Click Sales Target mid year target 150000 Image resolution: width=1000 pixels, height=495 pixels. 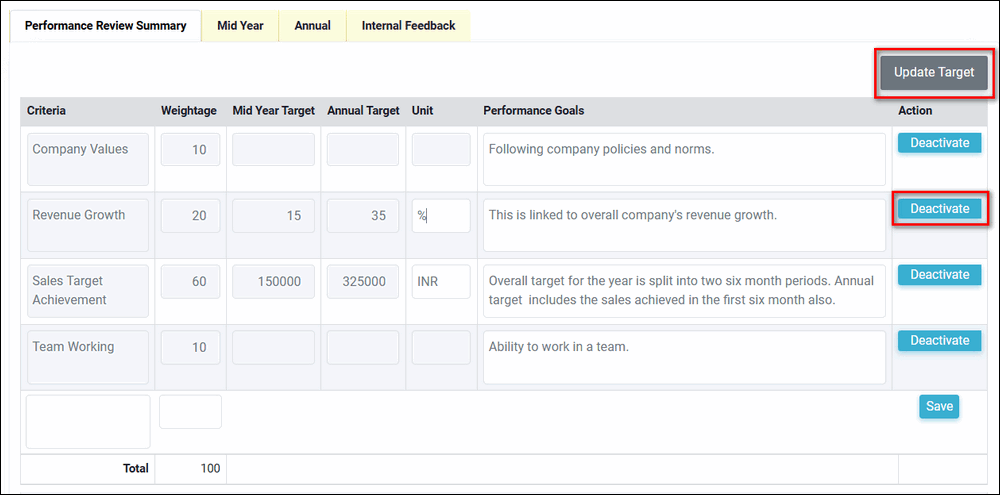[x=273, y=282]
